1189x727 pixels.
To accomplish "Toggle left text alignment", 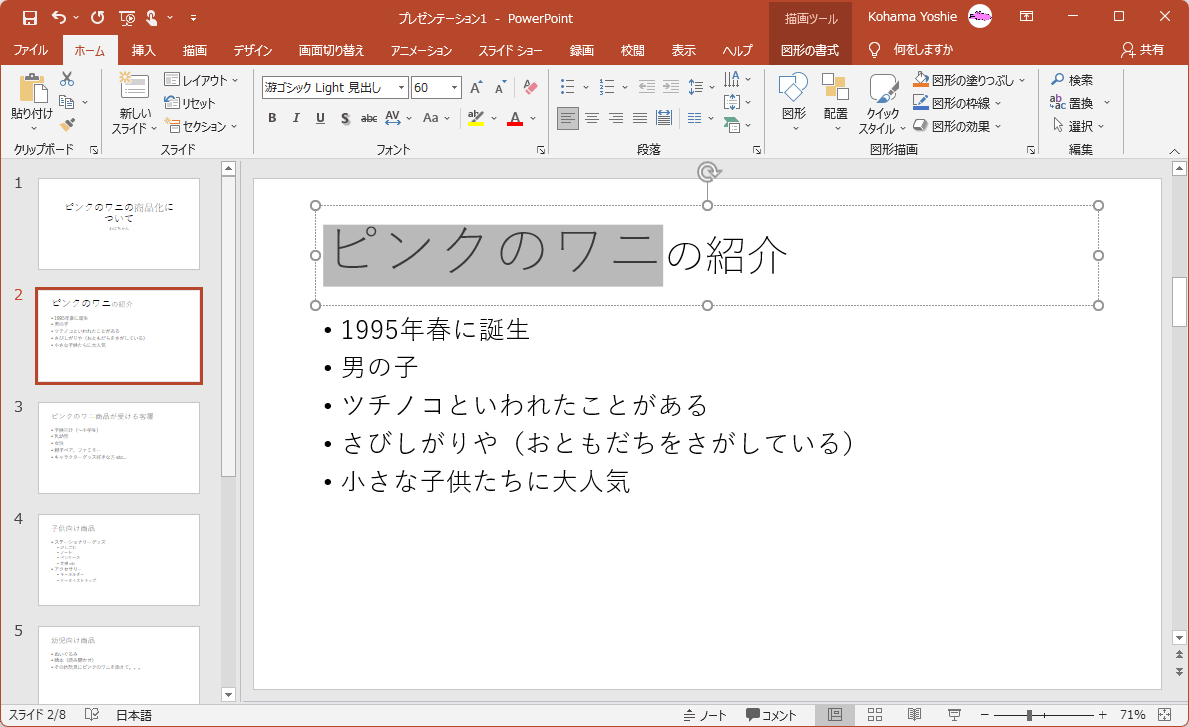I will (567, 118).
